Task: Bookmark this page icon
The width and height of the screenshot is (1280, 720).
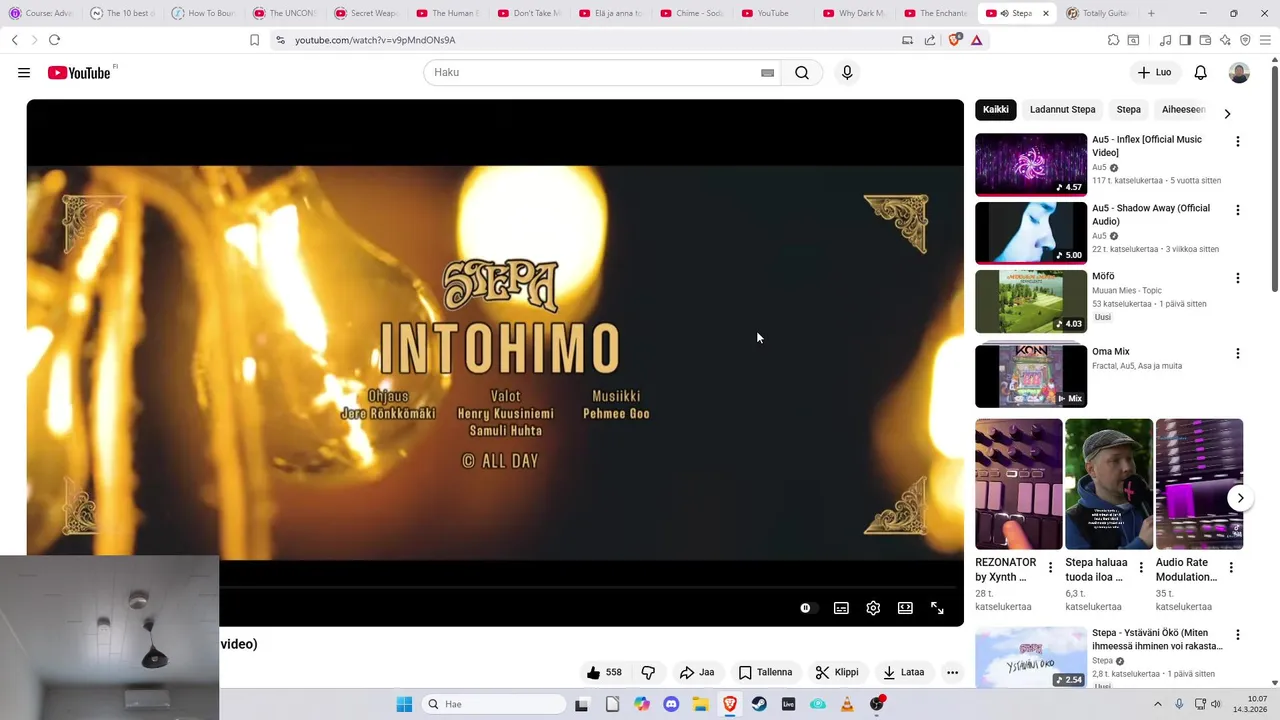Action: [254, 40]
